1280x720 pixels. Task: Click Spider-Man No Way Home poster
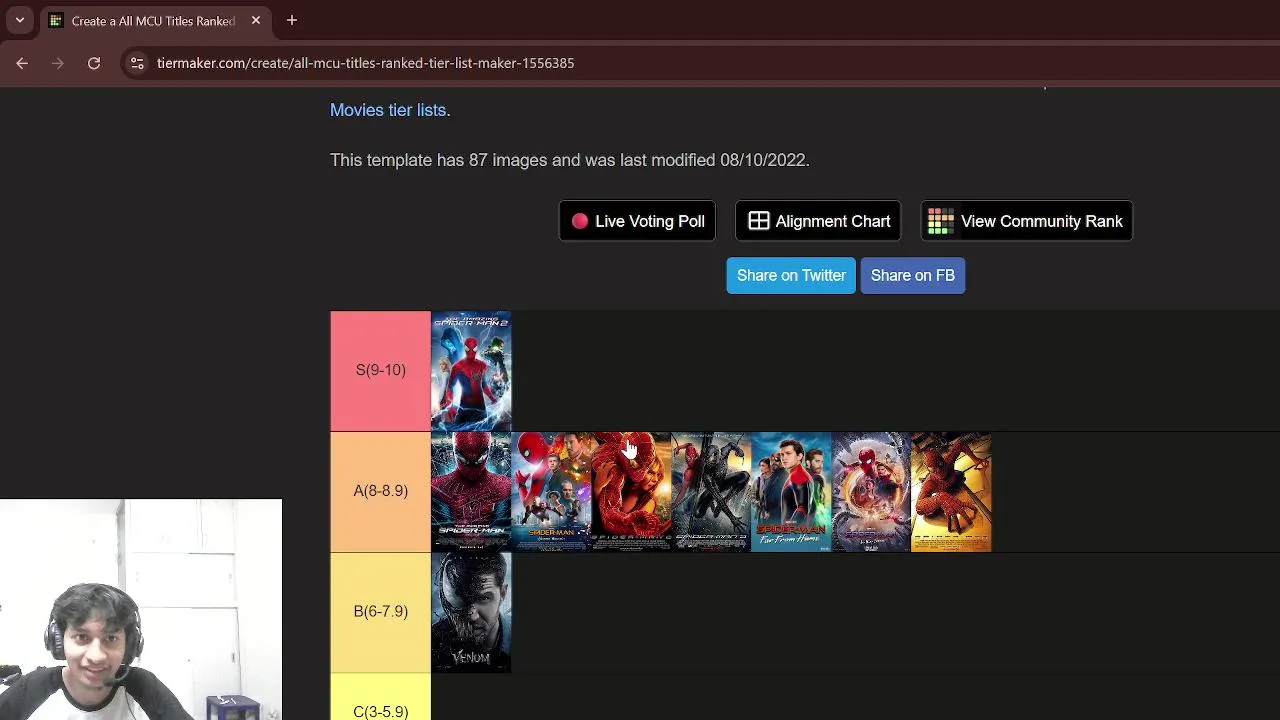[871, 492]
